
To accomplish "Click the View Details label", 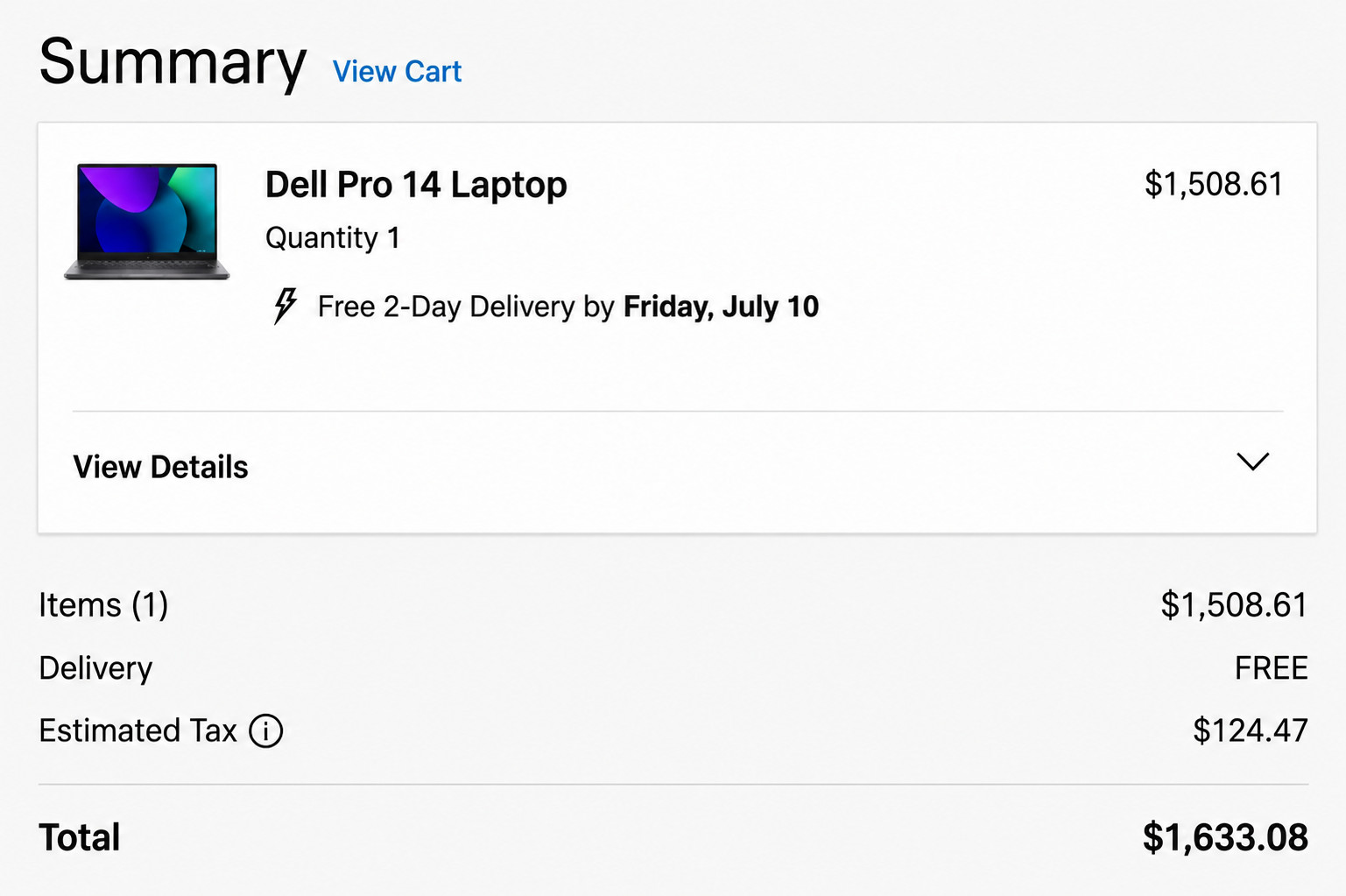I will pos(161,467).
